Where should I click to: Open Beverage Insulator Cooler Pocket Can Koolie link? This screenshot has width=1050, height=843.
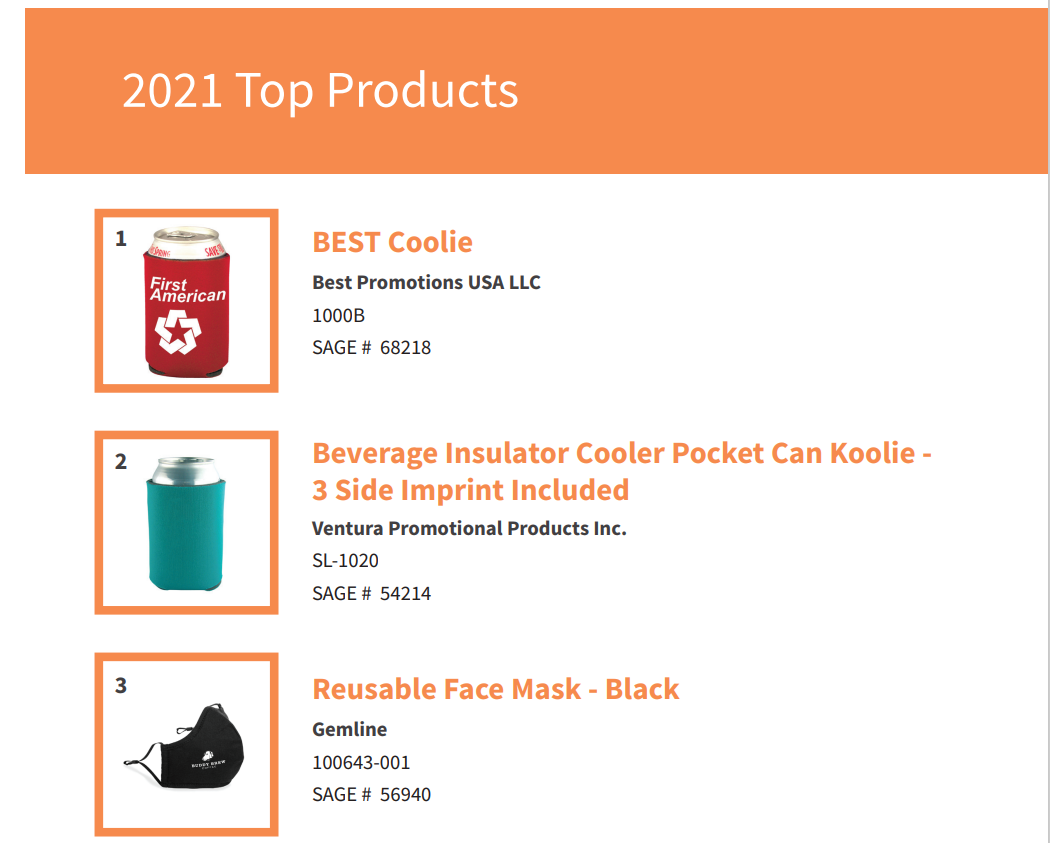tap(621, 471)
